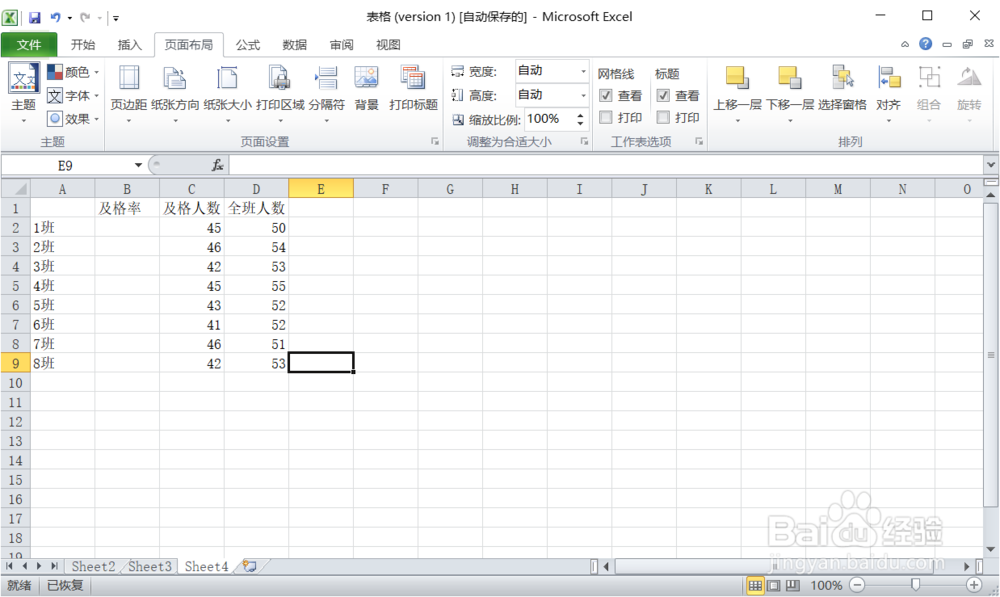Click Send Backward (下移一层) icon

tap(790, 78)
